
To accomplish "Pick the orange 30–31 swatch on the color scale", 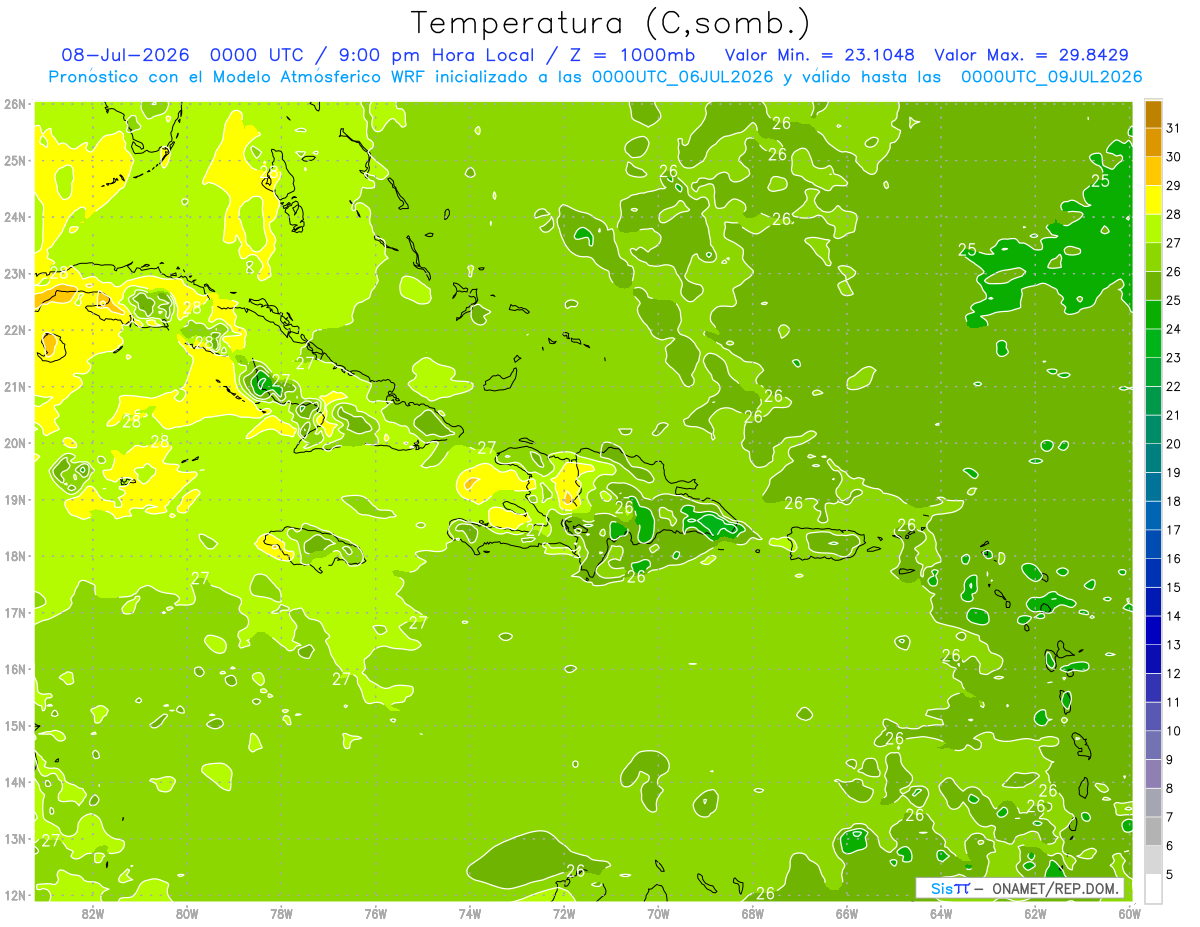I will (1153, 143).
